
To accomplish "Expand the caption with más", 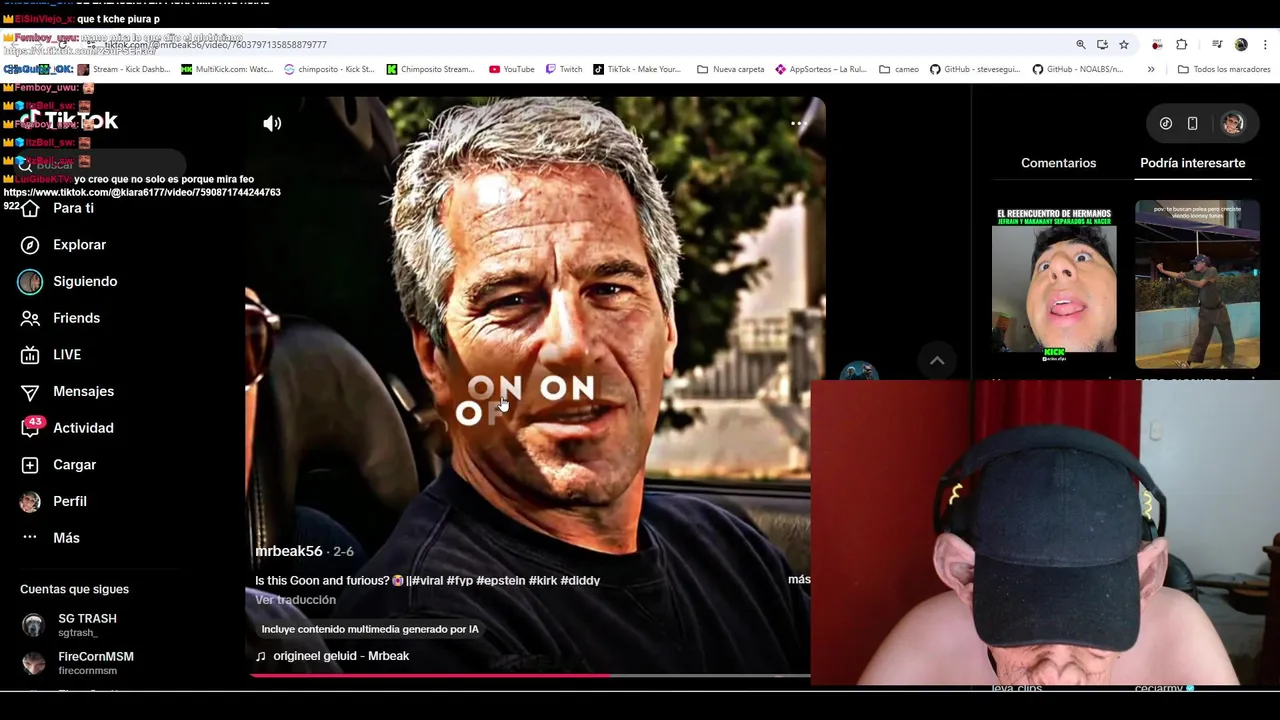I will tap(799, 579).
